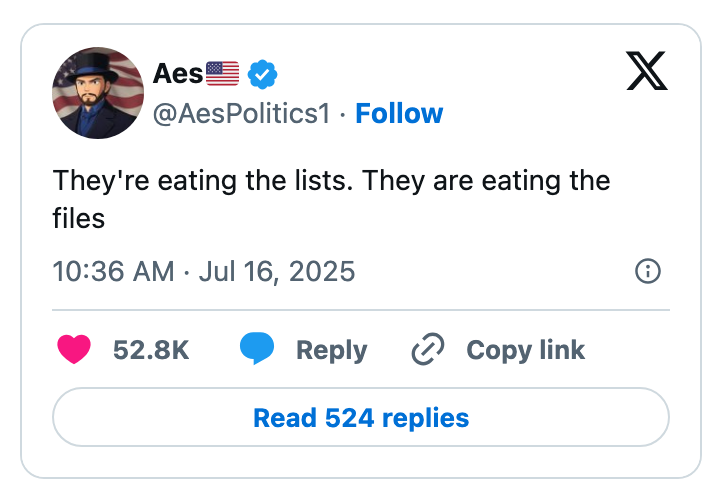Click the X logo in the corner

click(x=647, y=69)
